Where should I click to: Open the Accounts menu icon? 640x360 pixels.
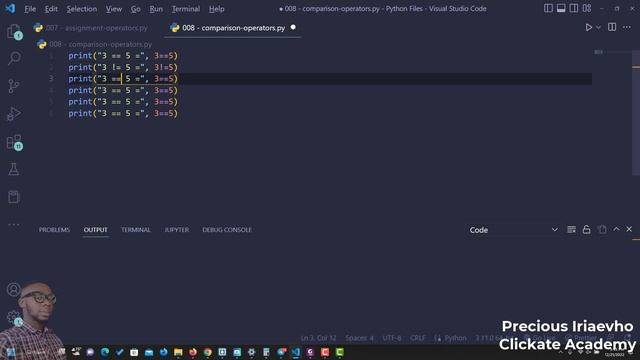click(13, 289)
